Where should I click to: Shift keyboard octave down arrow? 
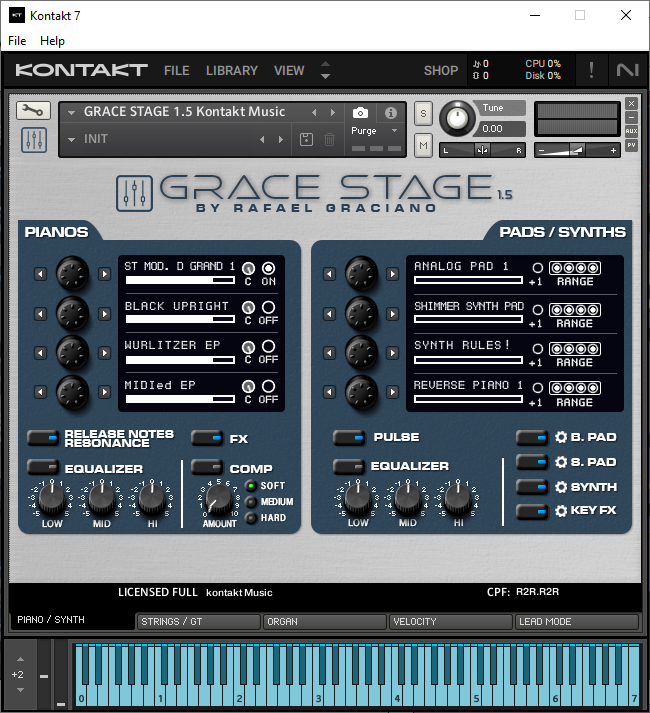pyautogui.click(x=20, y=690)
